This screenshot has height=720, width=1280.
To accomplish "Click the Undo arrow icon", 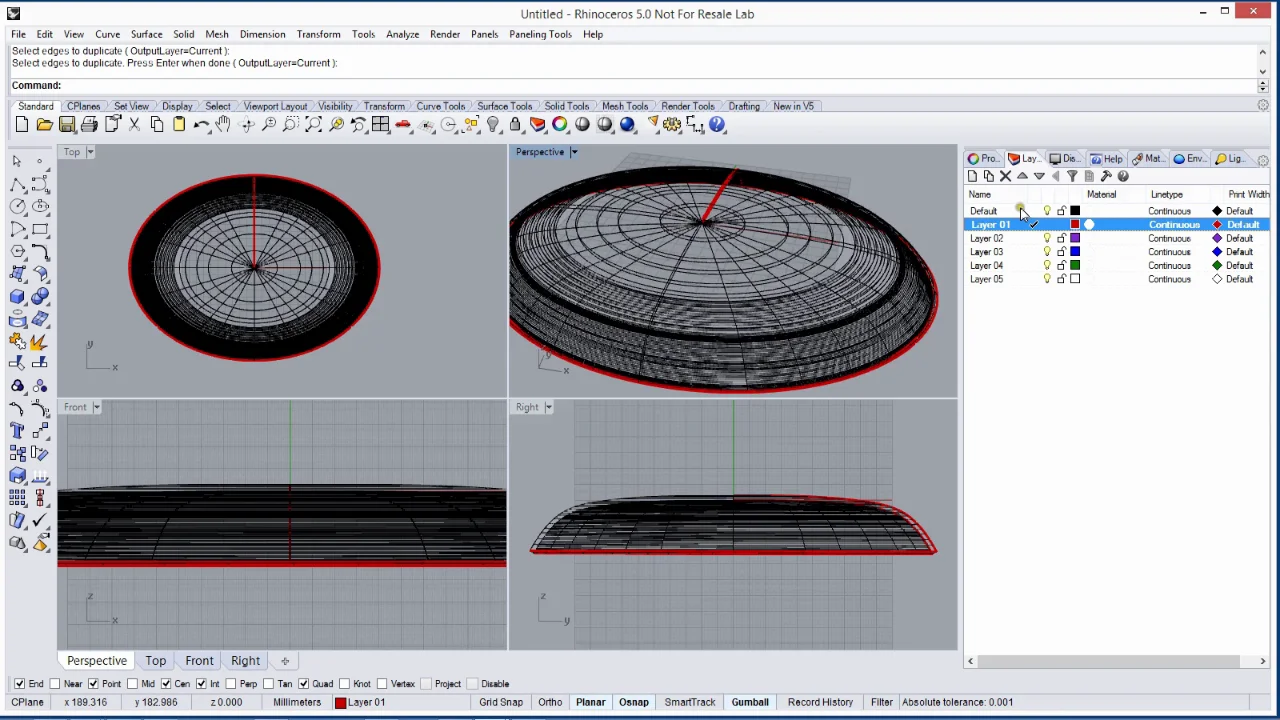I will [x=201, y=125].
